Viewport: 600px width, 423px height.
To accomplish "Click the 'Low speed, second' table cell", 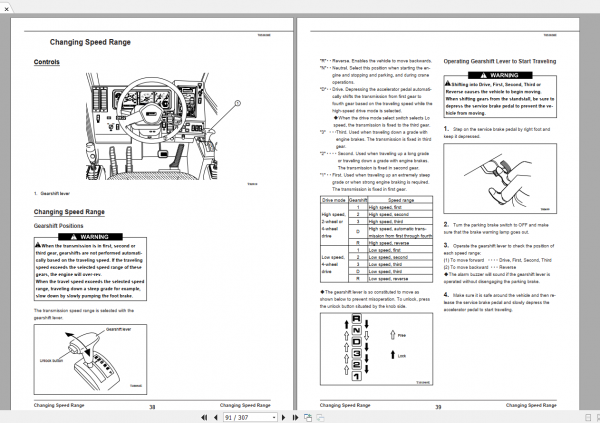I will [400, 257].
